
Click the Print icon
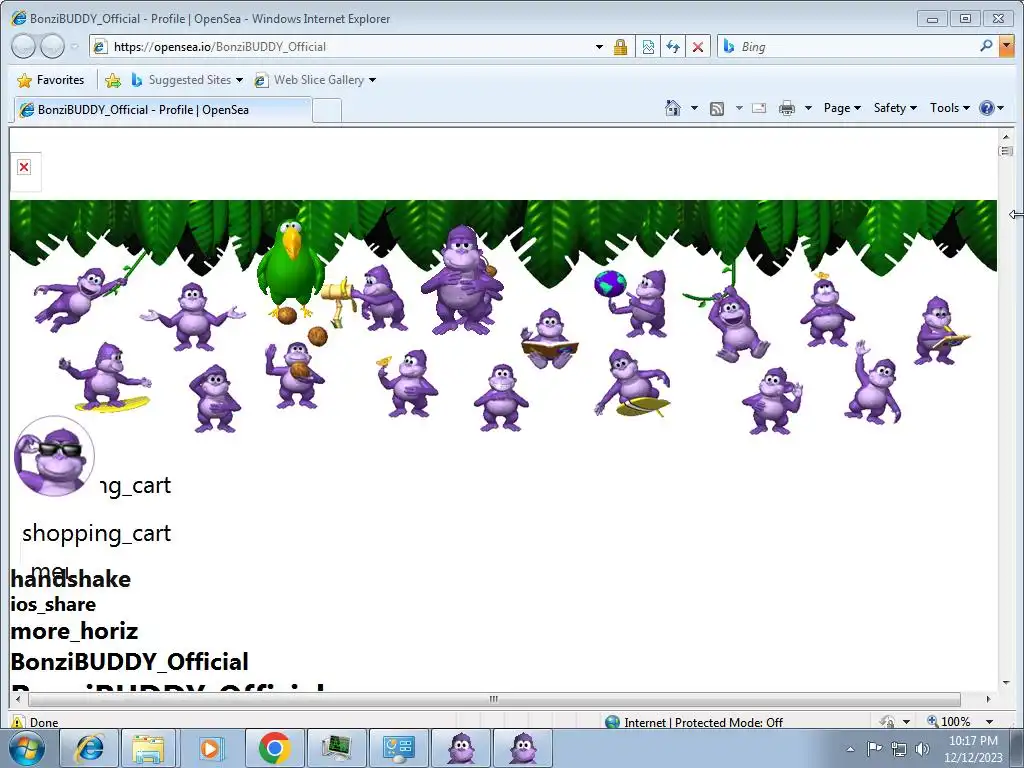click(x=787, y=108)
